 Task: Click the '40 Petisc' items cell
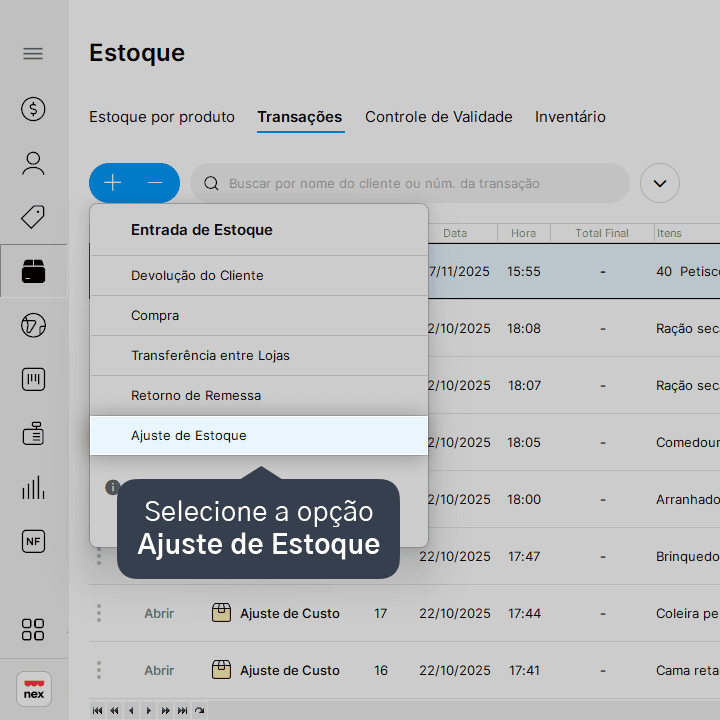(687, 271)
